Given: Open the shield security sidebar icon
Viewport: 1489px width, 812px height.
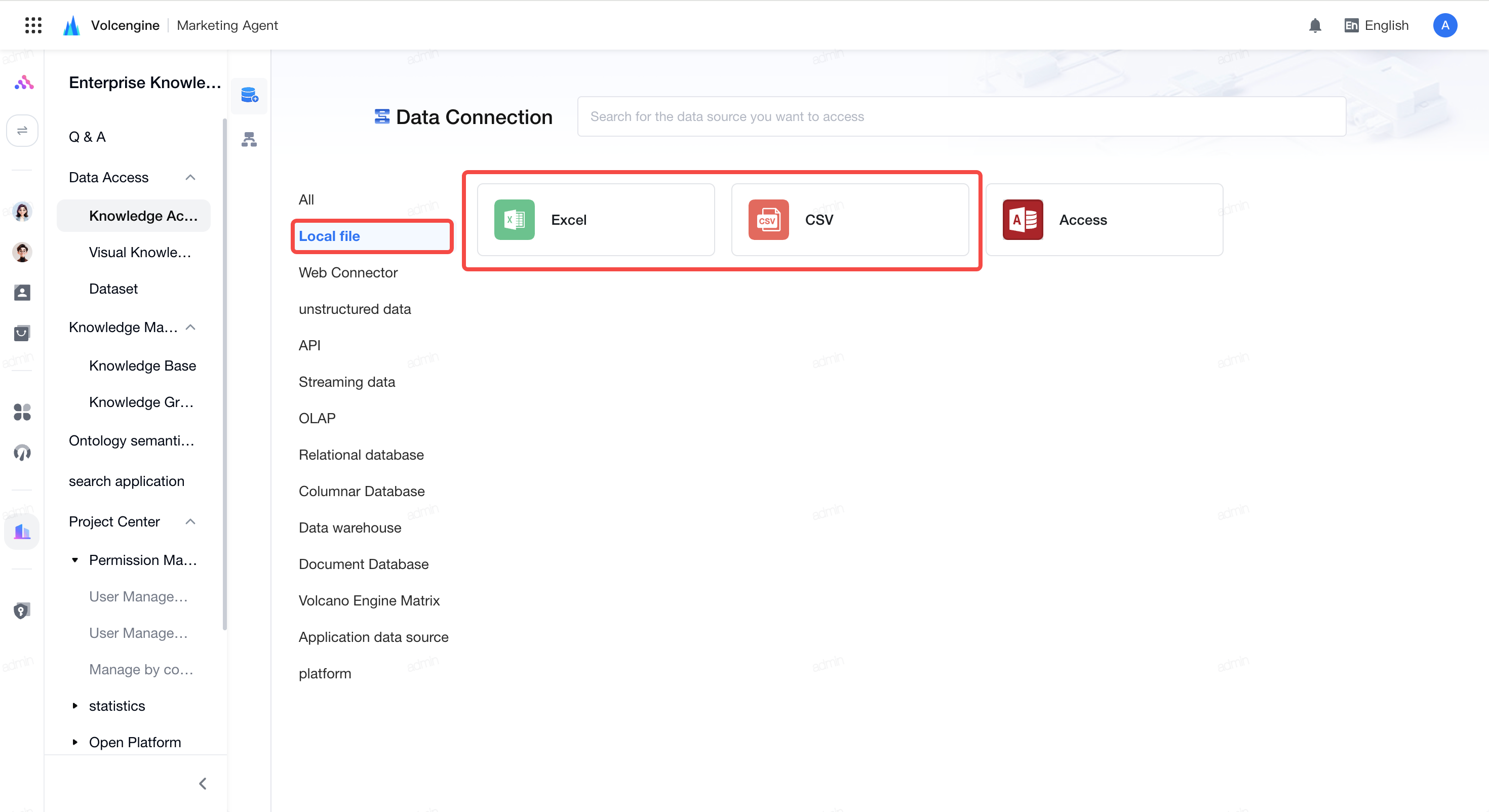Looking at the screenshot, I should (x=22, y=611).
